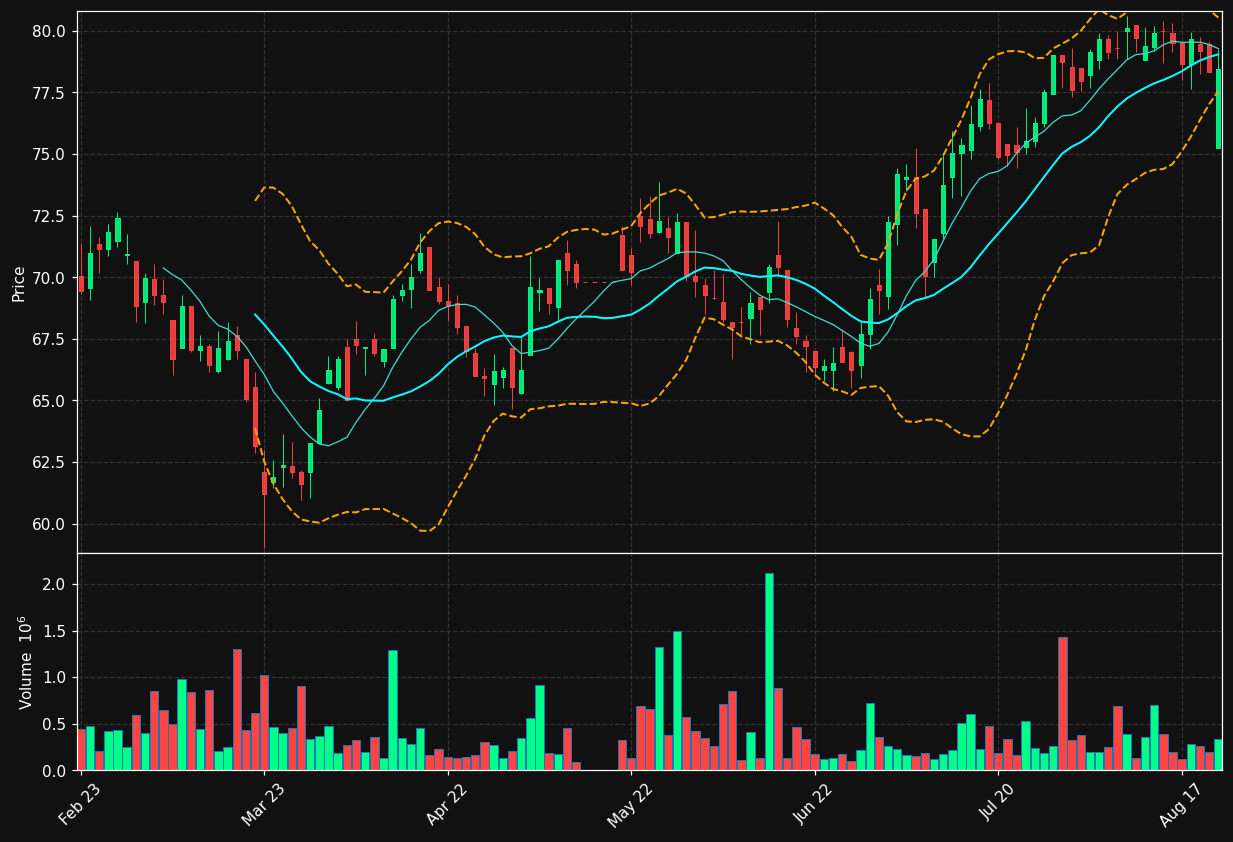Click the Feb 23 date label
The width and height of the screenshot is (1233, 842).
click(x=79, y=805)
